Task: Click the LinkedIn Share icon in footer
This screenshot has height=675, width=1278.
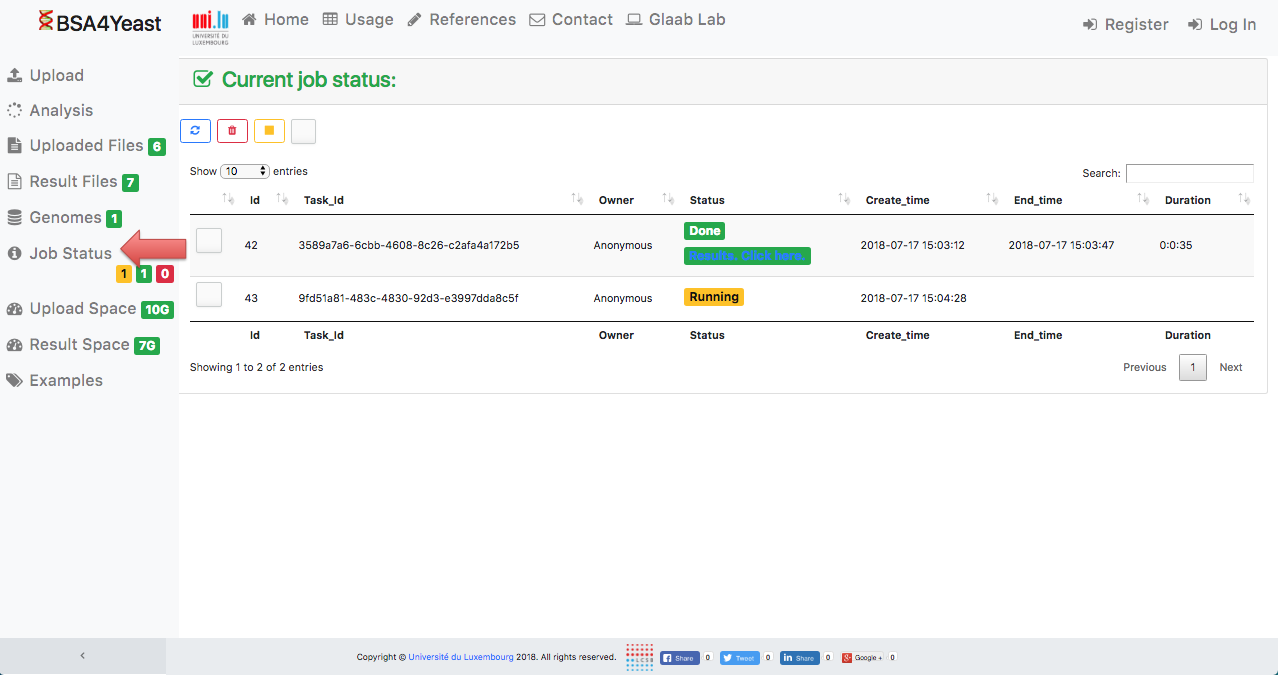Action: coord(799,658)
